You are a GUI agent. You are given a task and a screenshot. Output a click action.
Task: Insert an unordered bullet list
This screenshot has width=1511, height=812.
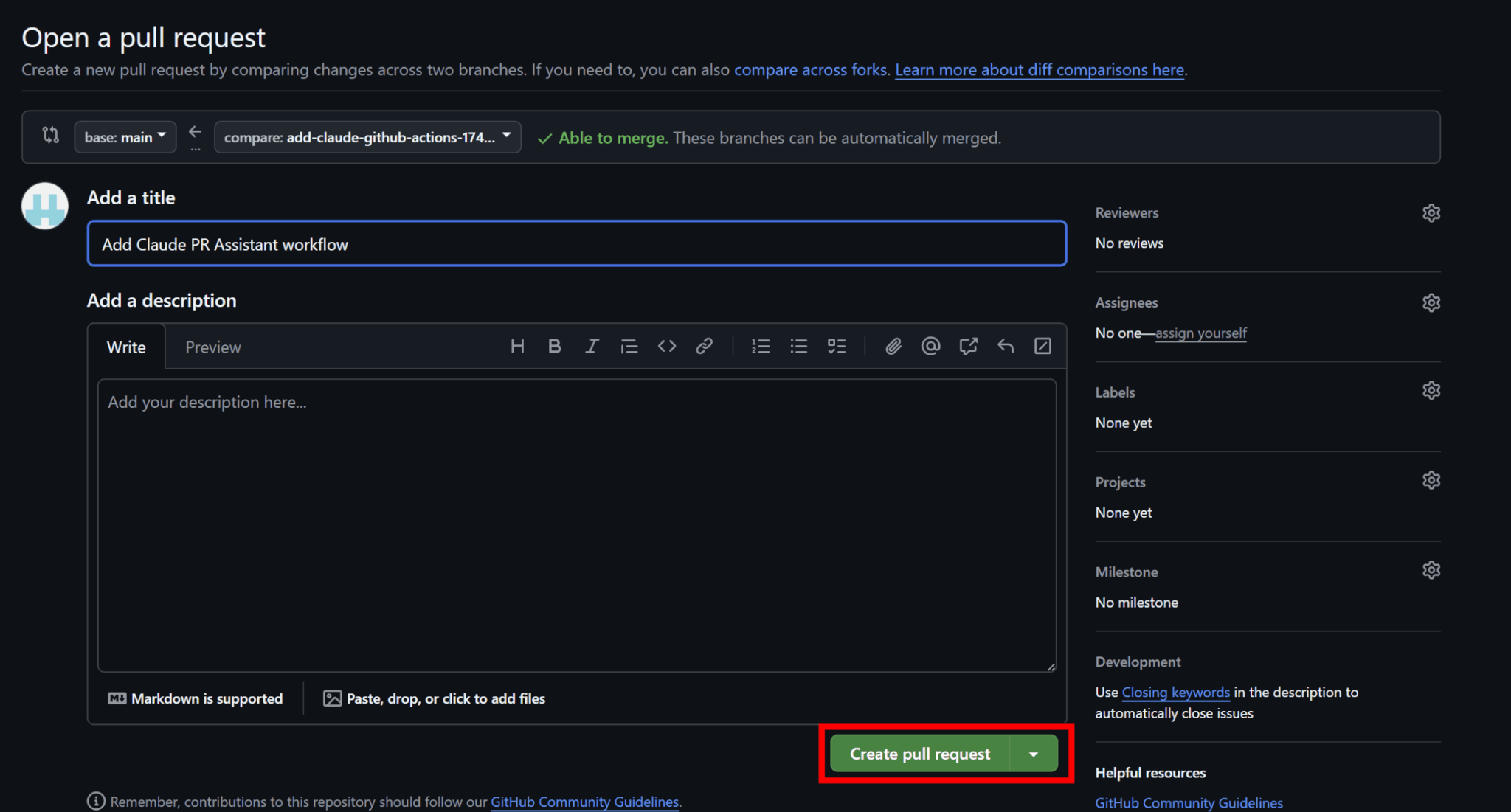(x=798, y=346)
